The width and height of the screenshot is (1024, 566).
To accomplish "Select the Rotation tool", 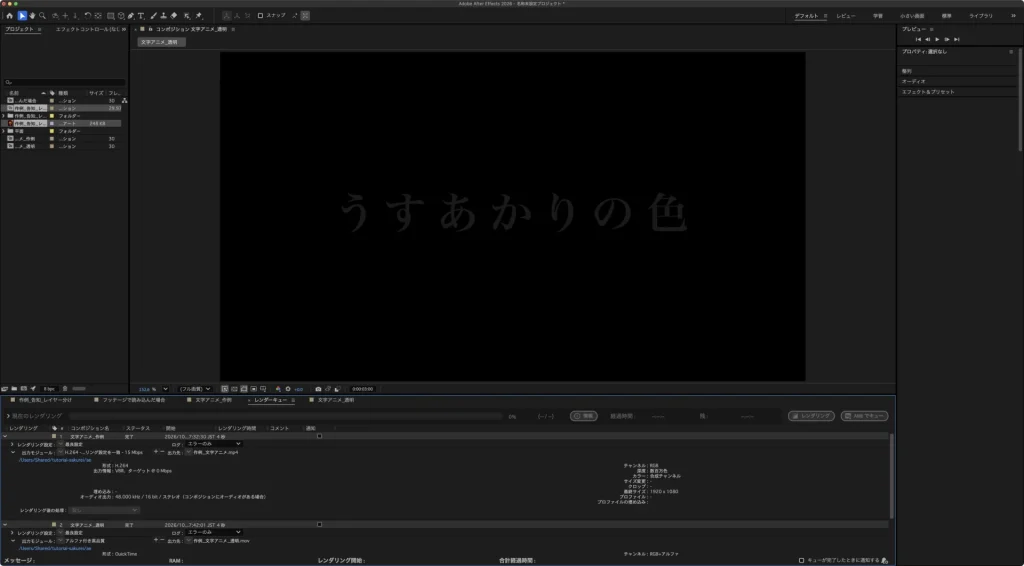I will (x=88, y=16).
